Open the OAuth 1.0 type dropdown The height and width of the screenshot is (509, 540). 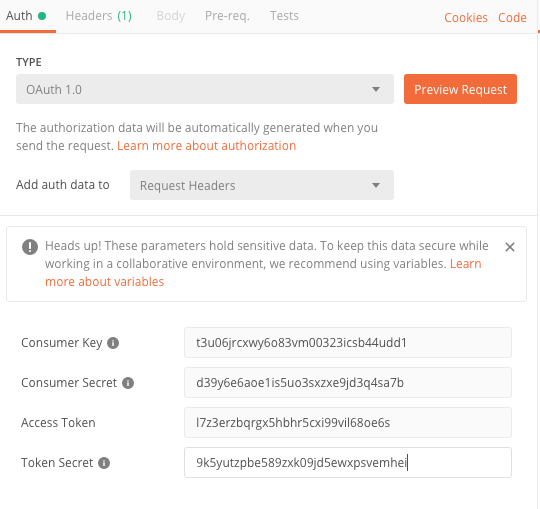point(205,89)
